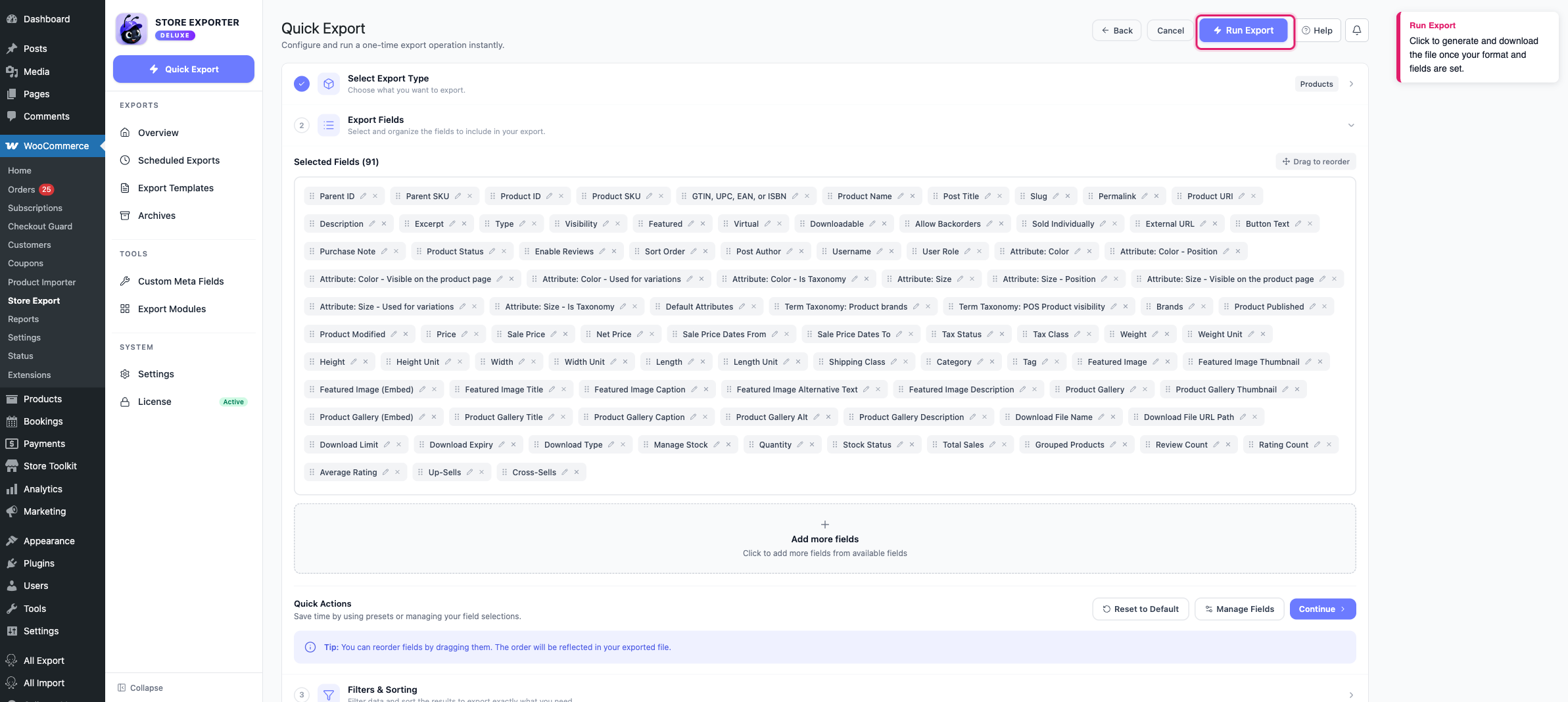Click the notification bell icon
1568x702 pixels.
[1356, 30]
